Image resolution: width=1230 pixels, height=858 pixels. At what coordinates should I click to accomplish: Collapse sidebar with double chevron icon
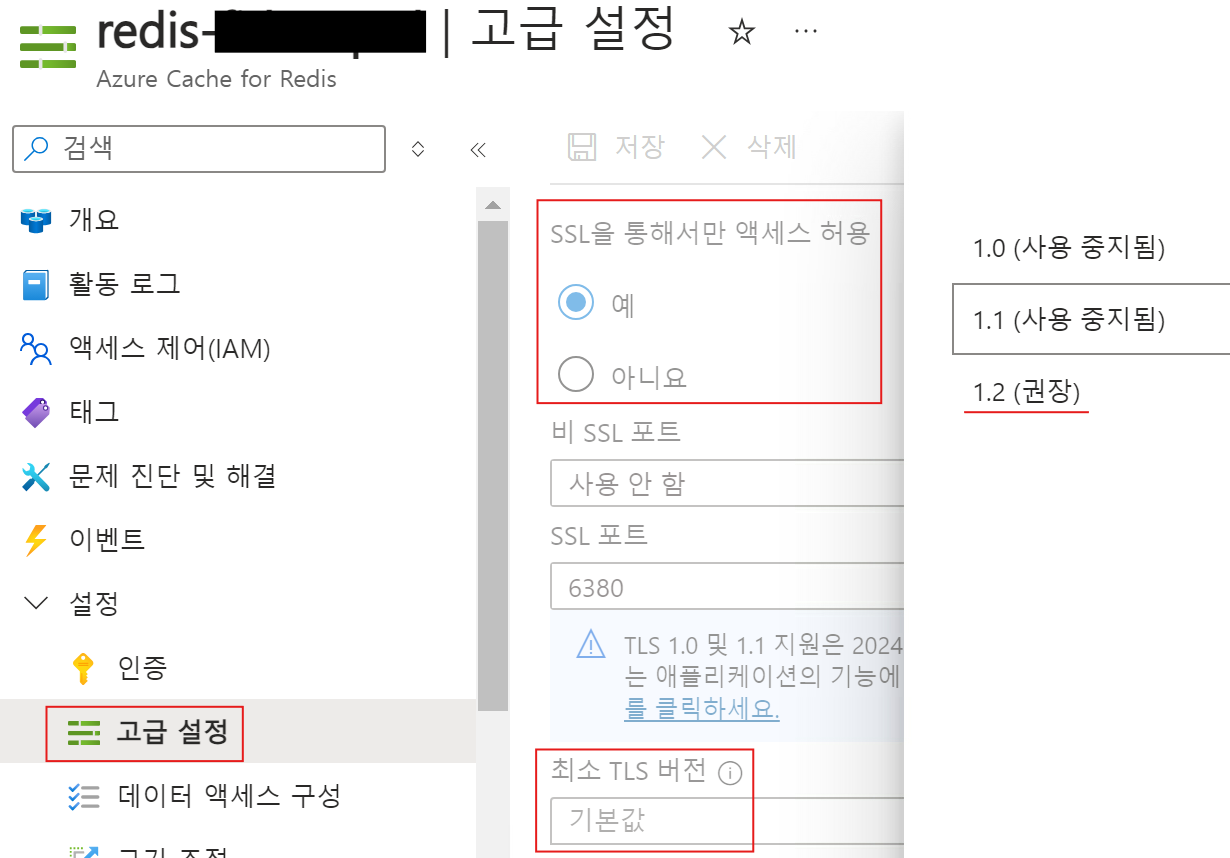coord(478,150)
